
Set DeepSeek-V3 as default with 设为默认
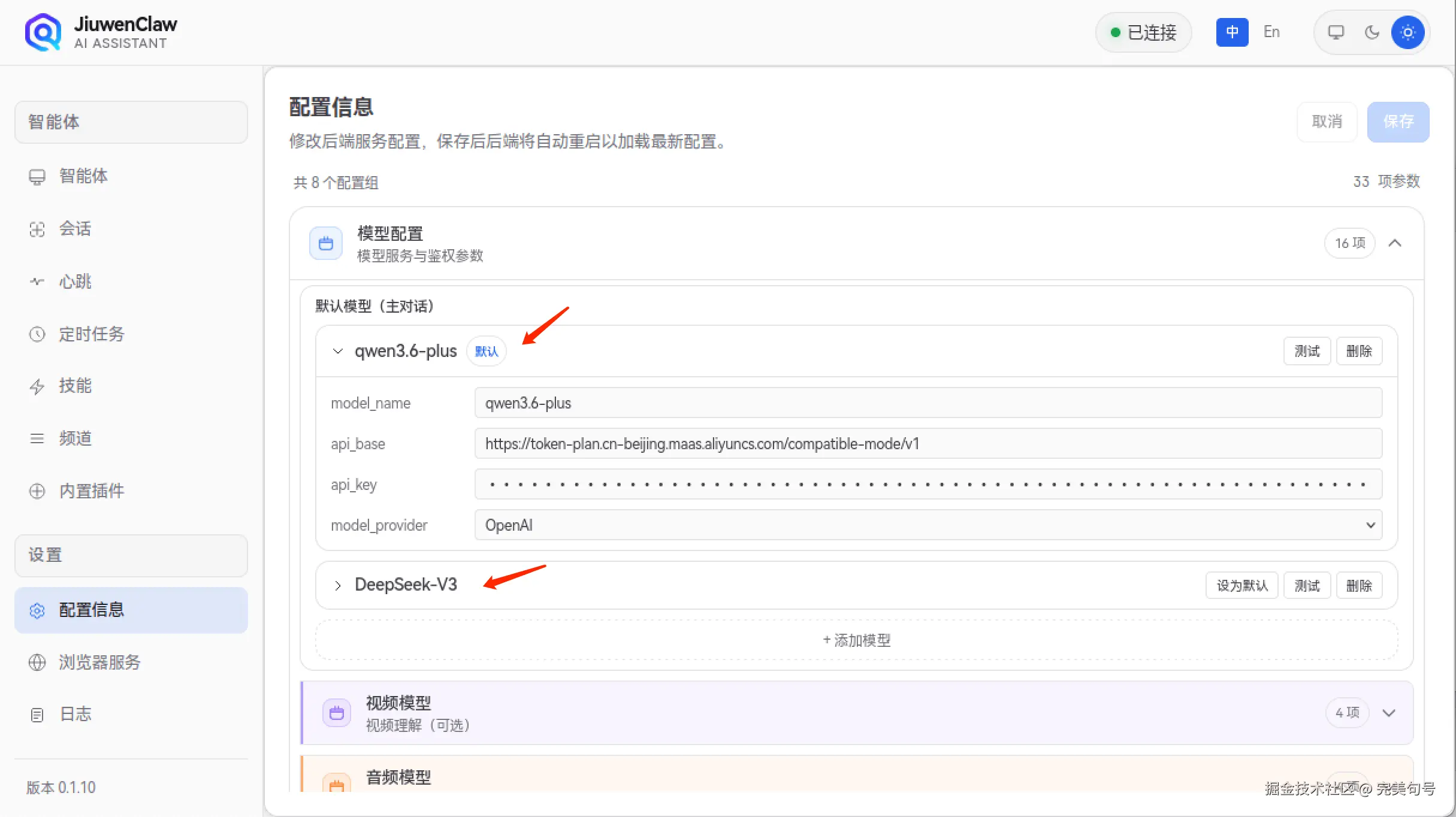(x=1241, y=585)
